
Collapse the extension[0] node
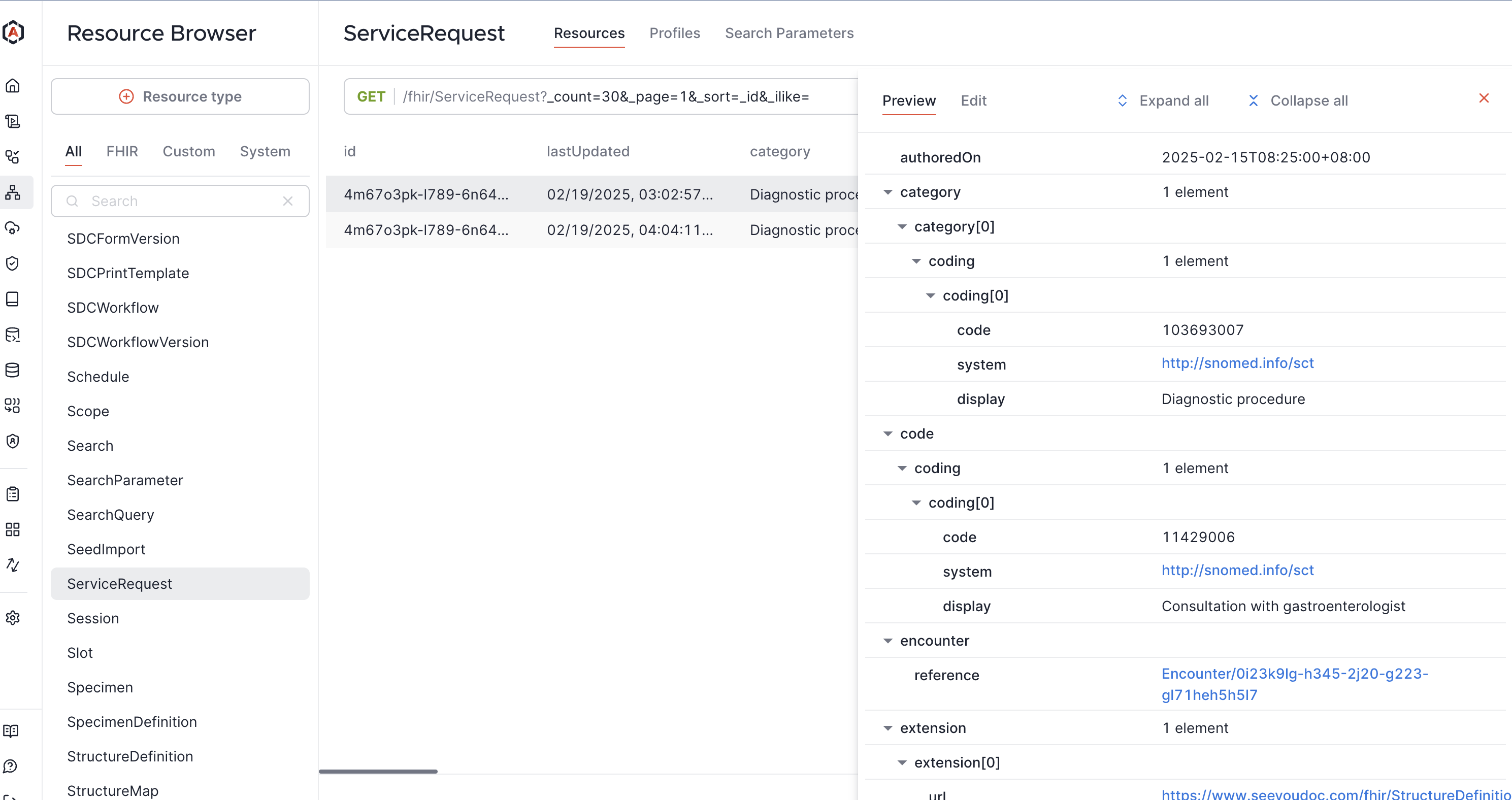tap(902, 762)
